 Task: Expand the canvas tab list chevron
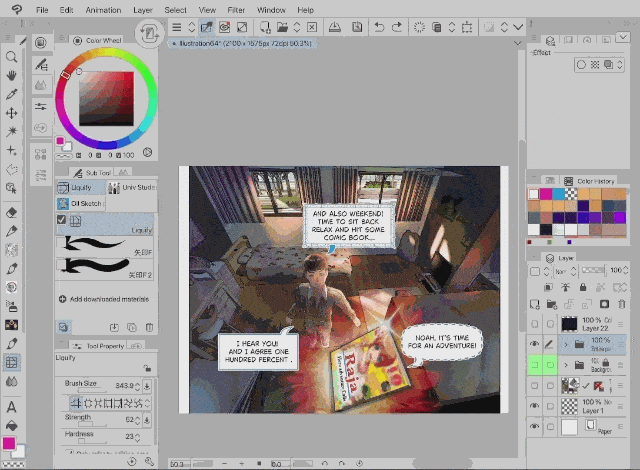(x=518, y=43)
